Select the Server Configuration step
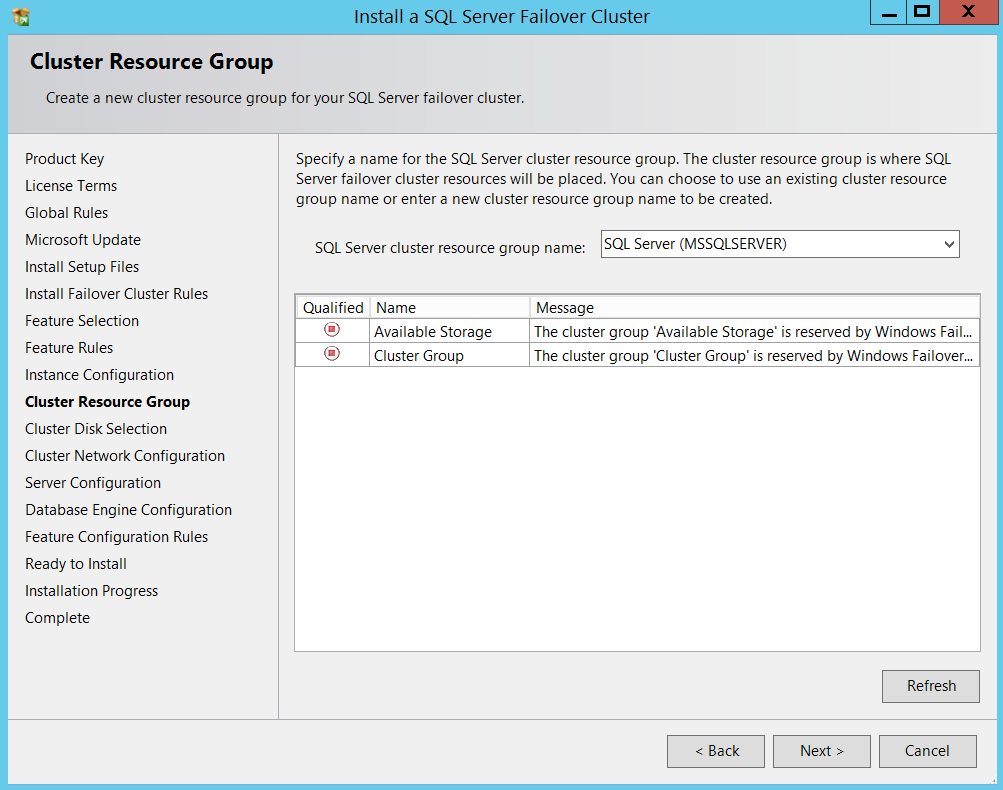 pyautogui.click(x=93, y=483)
